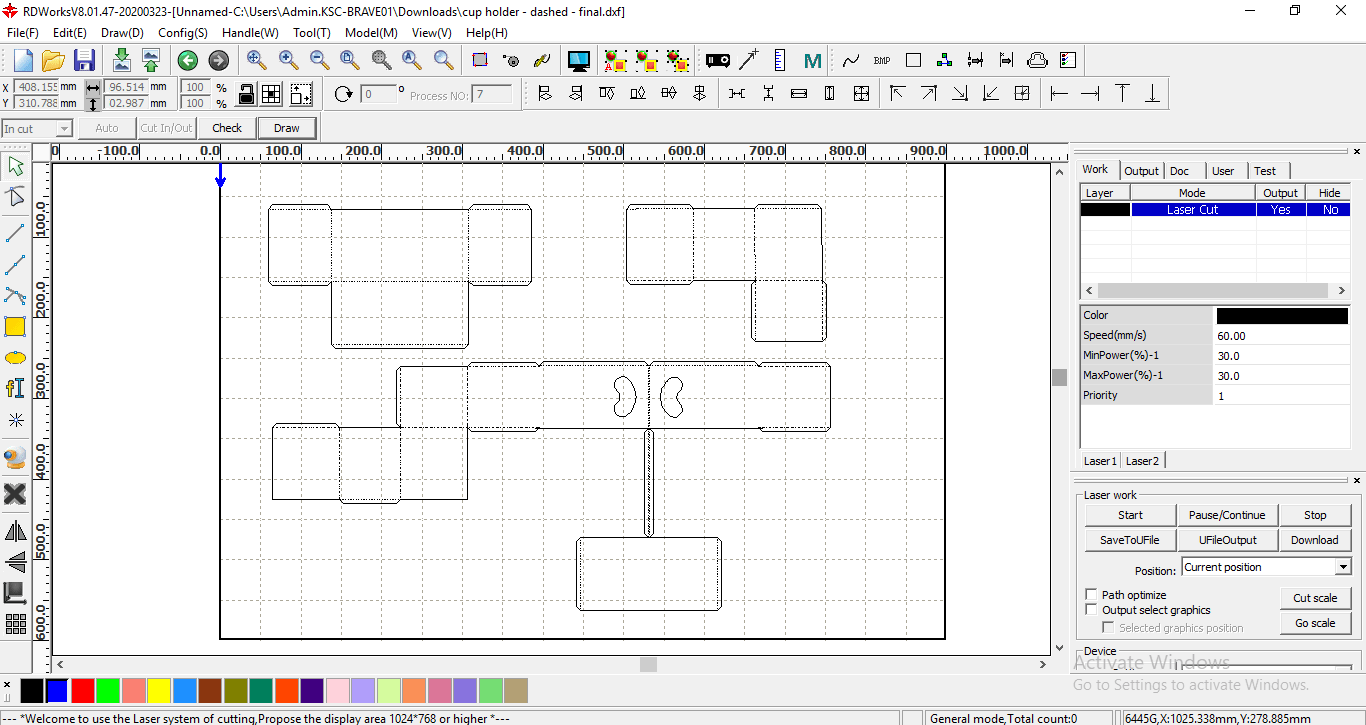Open the Config(S) menu
1366x725 pixels.
pyautogui.click(x=183, y=33)
